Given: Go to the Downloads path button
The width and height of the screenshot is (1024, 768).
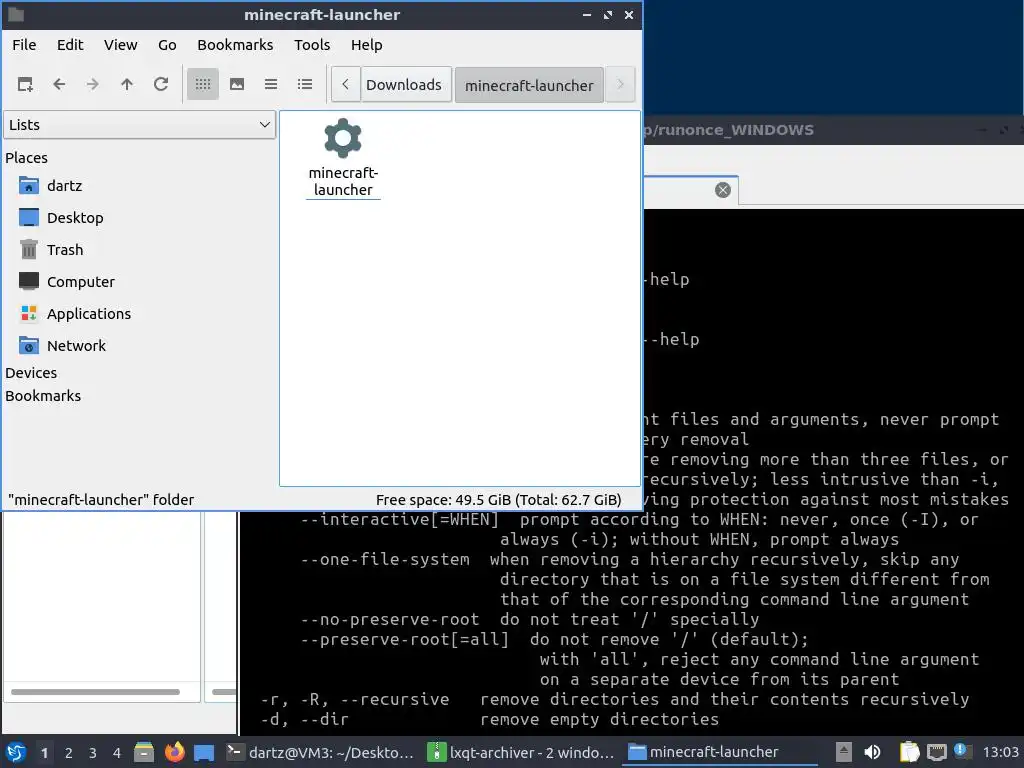Looking at the screenshot, I should point(404,85).
